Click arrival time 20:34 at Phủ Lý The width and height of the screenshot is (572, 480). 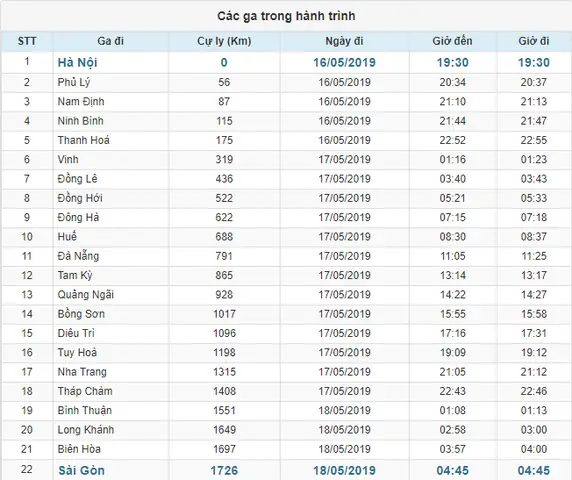(x=452, y=82)
